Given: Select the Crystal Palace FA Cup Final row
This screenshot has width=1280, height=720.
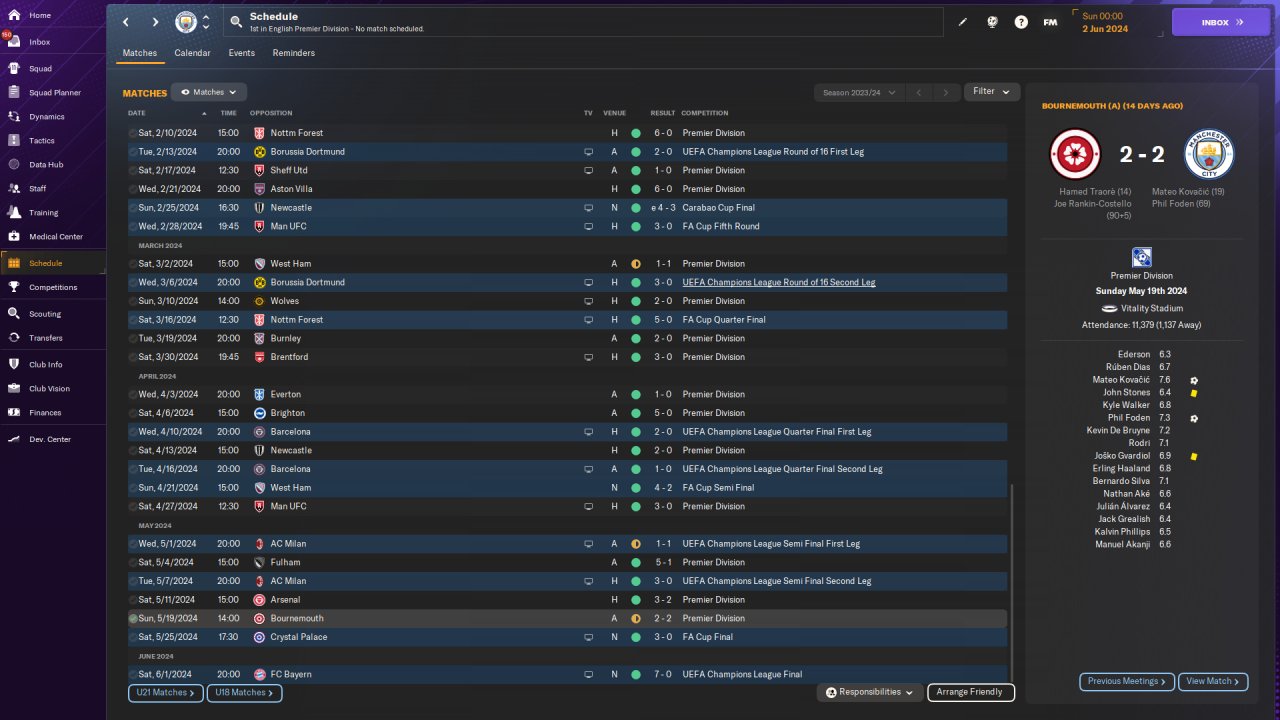Looking at the screenshot, I should tap(567, 637).
